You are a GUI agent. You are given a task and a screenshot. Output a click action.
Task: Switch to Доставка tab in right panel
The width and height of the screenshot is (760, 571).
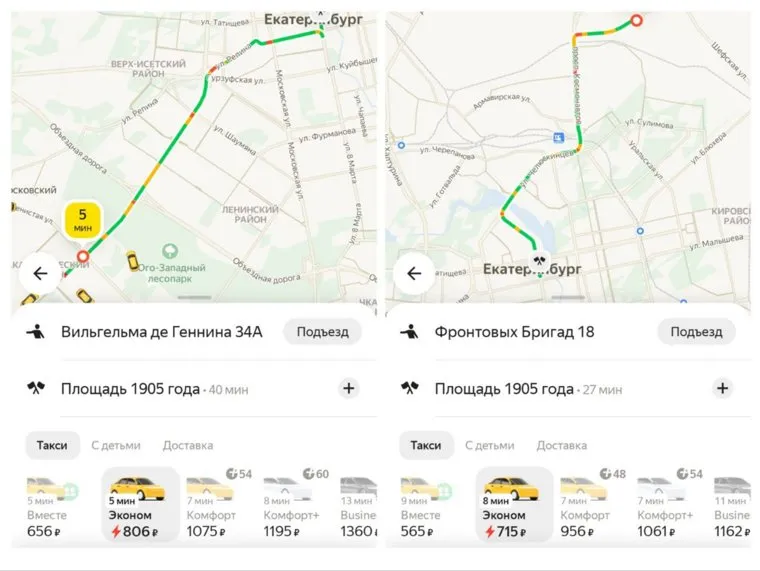561,445
